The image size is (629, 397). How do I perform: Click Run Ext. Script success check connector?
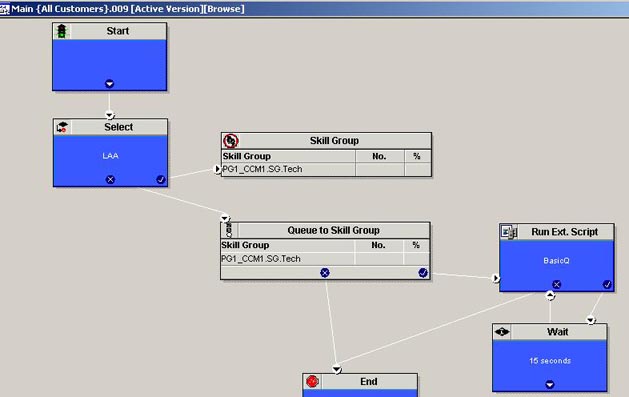607,284
